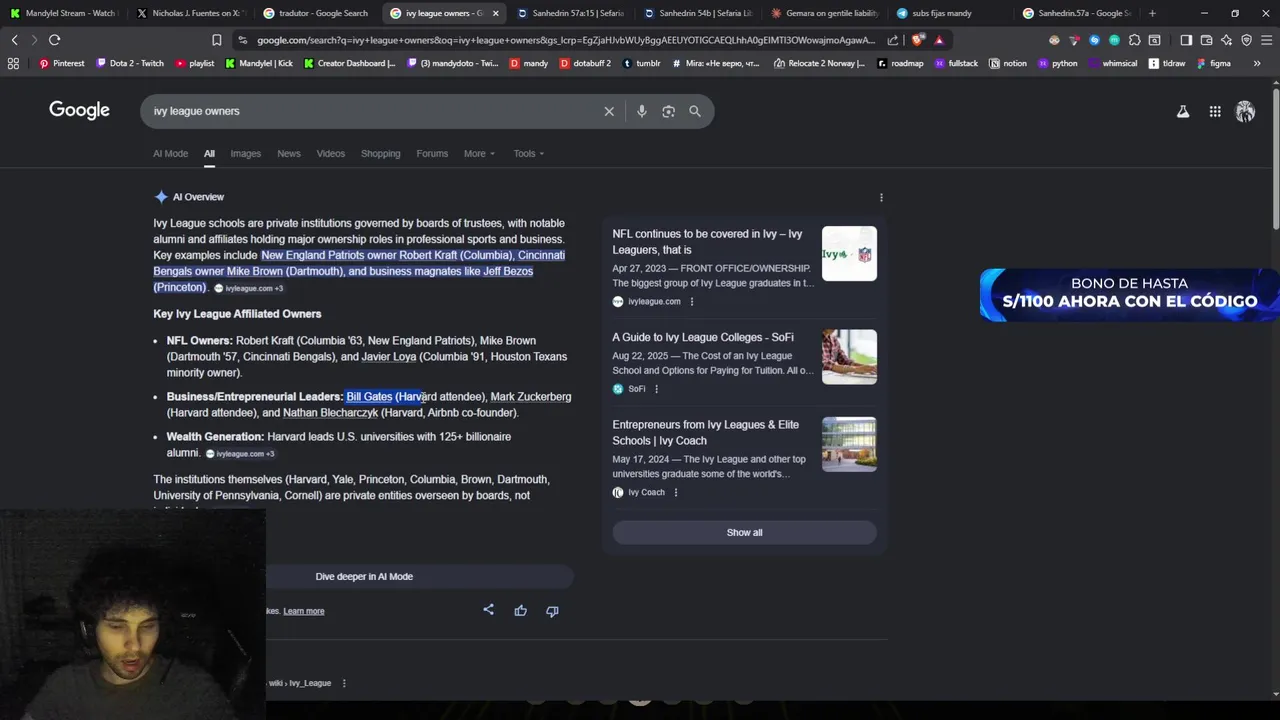Image resolution: width=1280 pixels, height=720 pixels.
Task: Select the News search tab
Action: (288, 153)
